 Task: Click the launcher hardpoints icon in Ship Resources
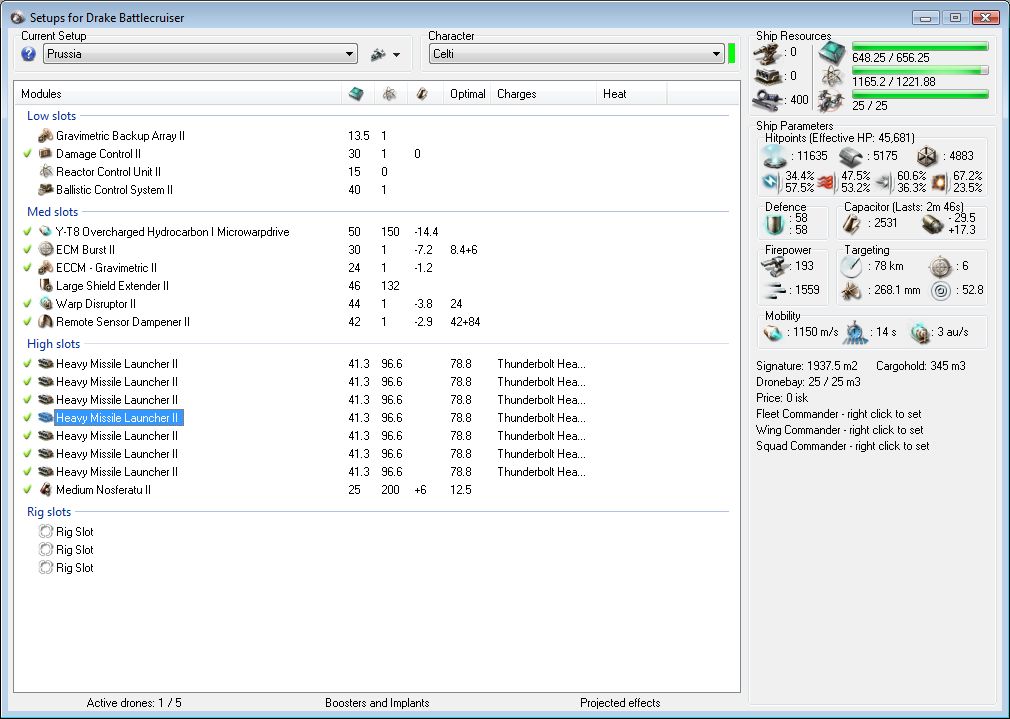coord(768,77)
